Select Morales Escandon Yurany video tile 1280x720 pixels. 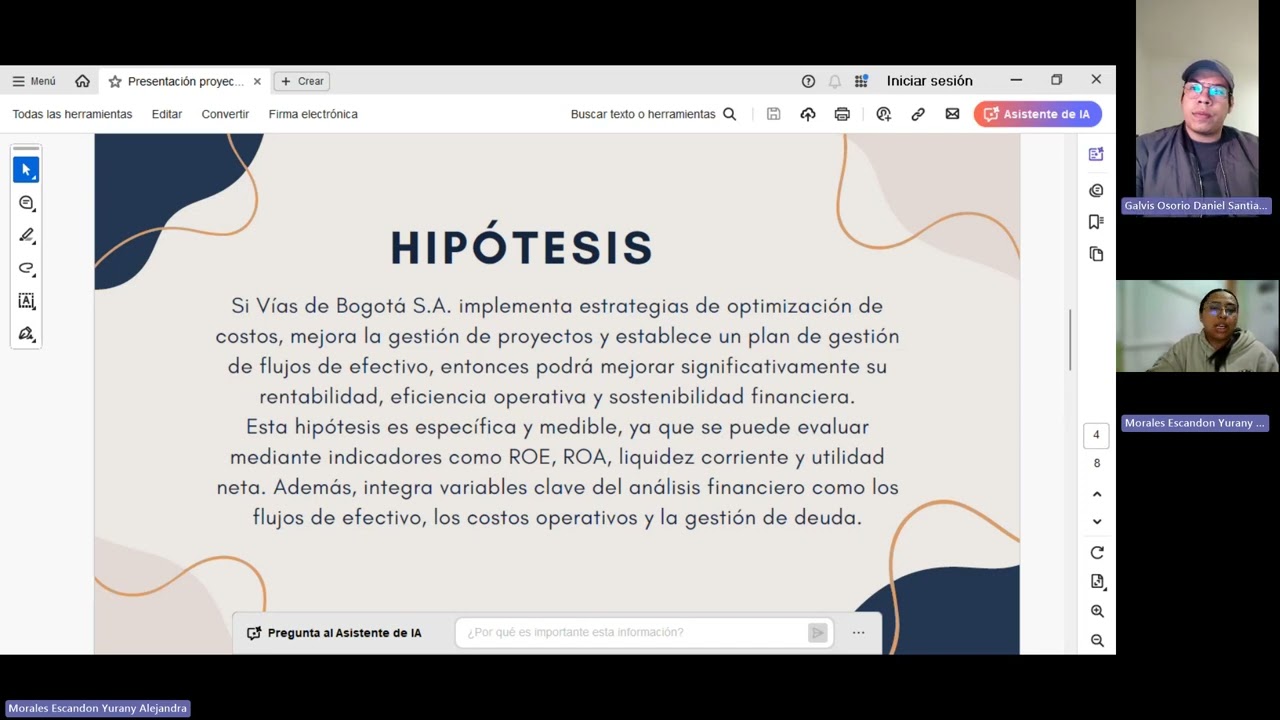[x=1197, y=326]
